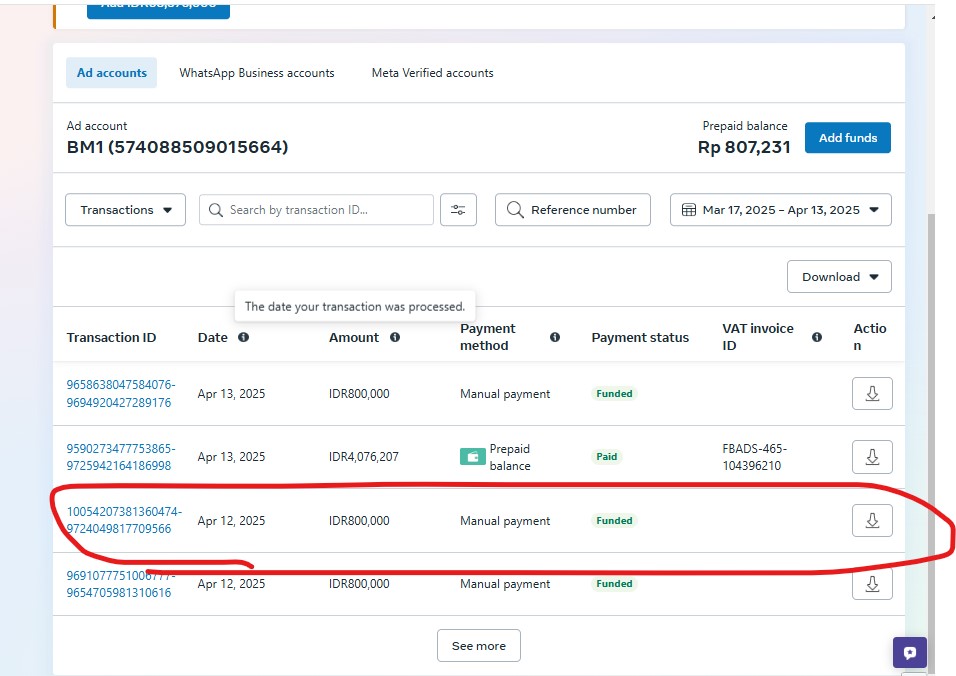The image size is (956, 676).
Task: Open the Mar 17 – Apr 13 date range picker
Action: tap(780, 210)
